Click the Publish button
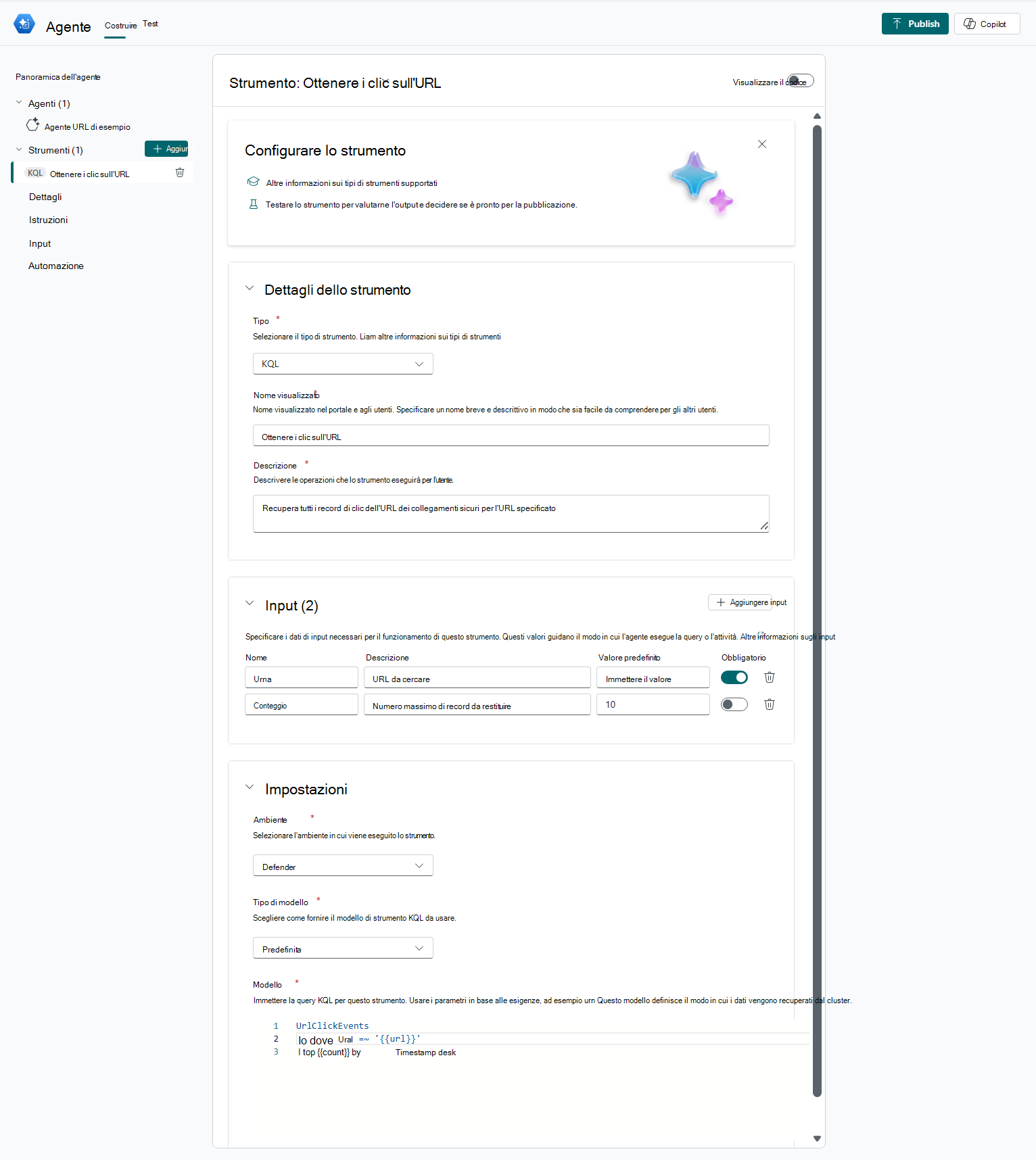1036x1160 pixels. (x=915, y=24)
